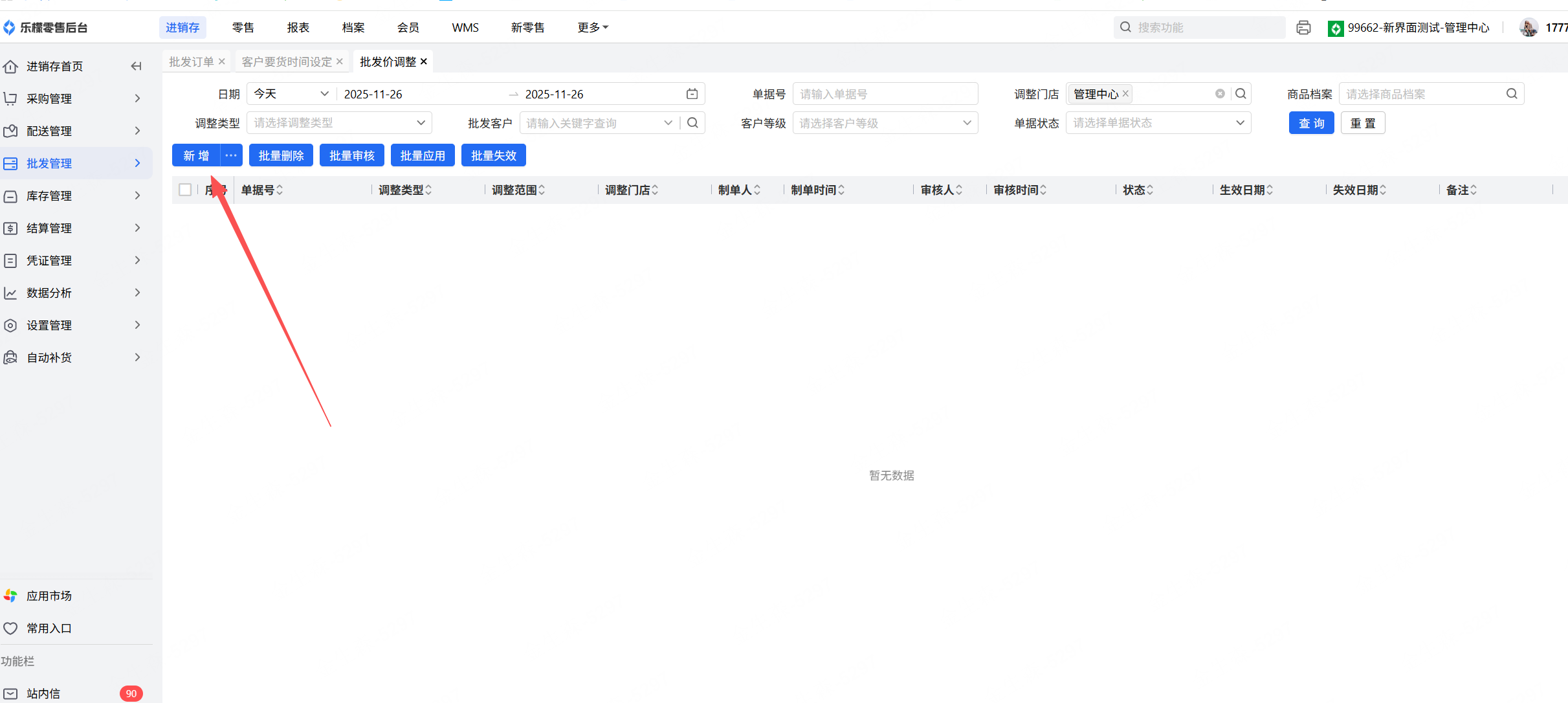The height and width of the screenshot is (703, 1568).
Task: Click search icon in 商品档案 field
Action: [x=1512, y=94]
